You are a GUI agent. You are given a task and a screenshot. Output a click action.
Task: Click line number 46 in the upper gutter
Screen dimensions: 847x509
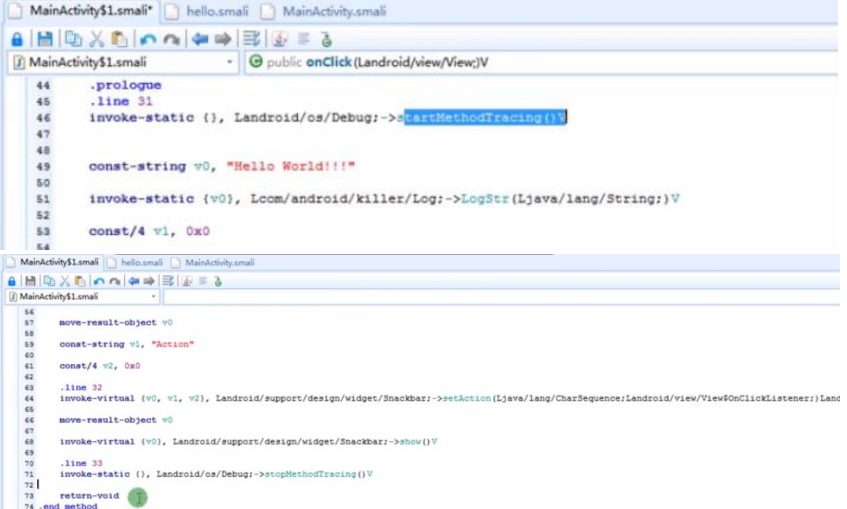pos(43,118)
